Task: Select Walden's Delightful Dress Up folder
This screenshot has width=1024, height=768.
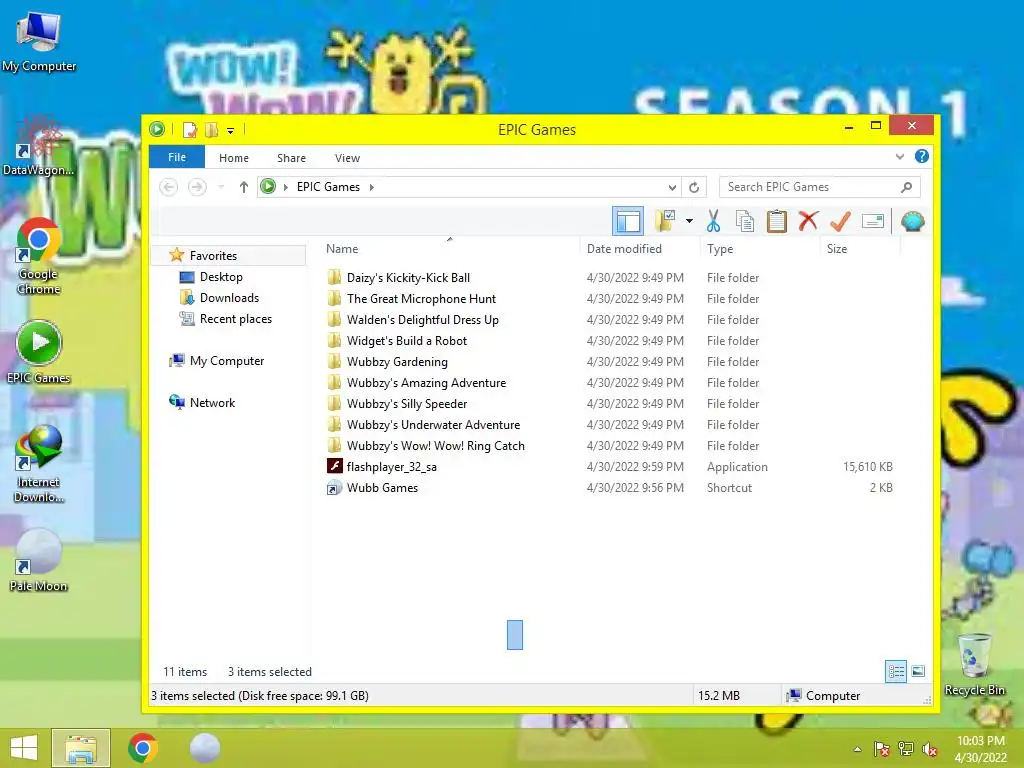Action: 423,319
